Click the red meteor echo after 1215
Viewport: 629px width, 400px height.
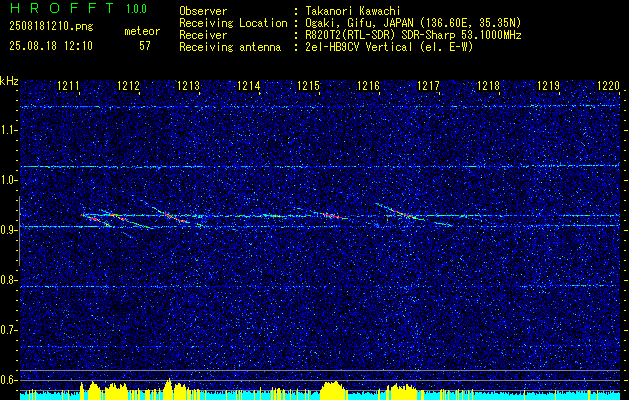point(334,215)
